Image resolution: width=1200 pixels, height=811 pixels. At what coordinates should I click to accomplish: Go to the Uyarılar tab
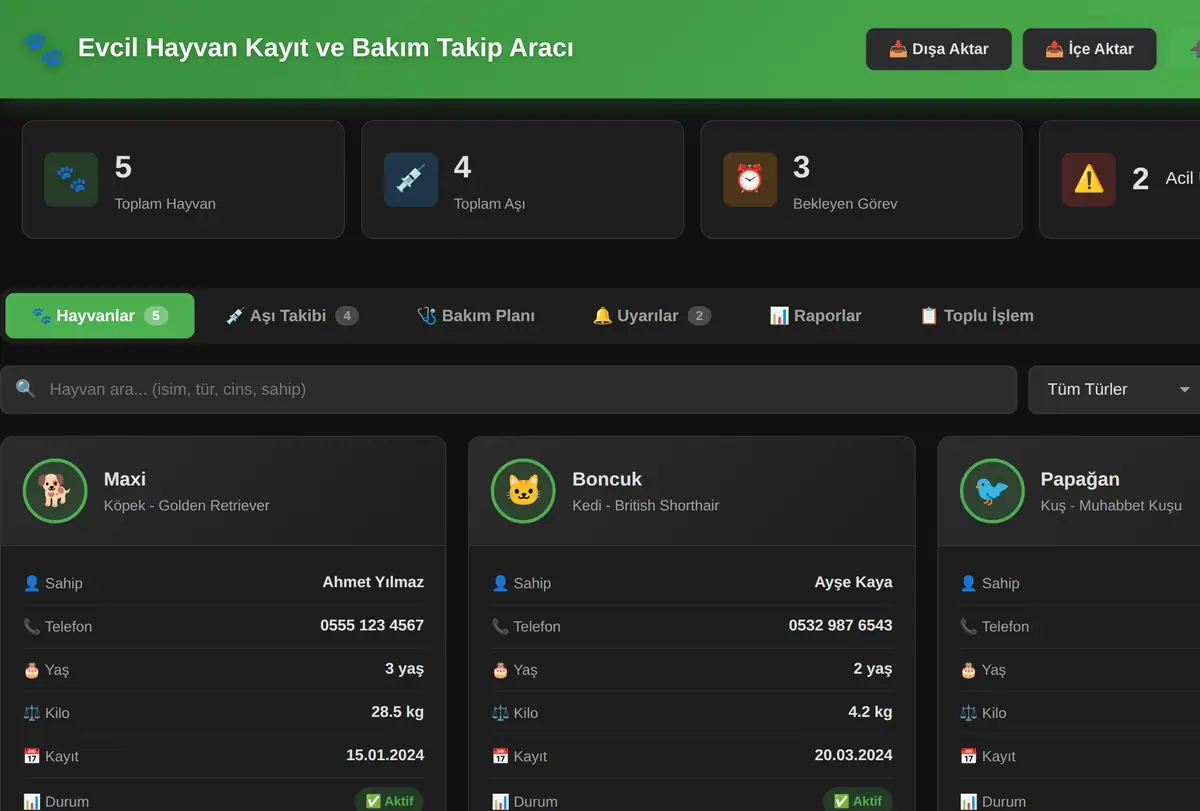(x=652, y=316)
